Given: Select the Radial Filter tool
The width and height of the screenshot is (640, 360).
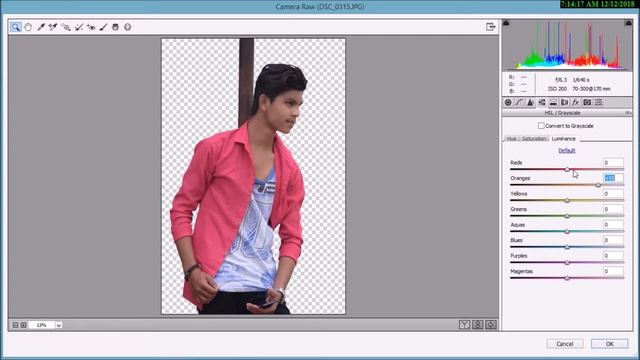Looking at the screenshot, I should tap(128, 27).
